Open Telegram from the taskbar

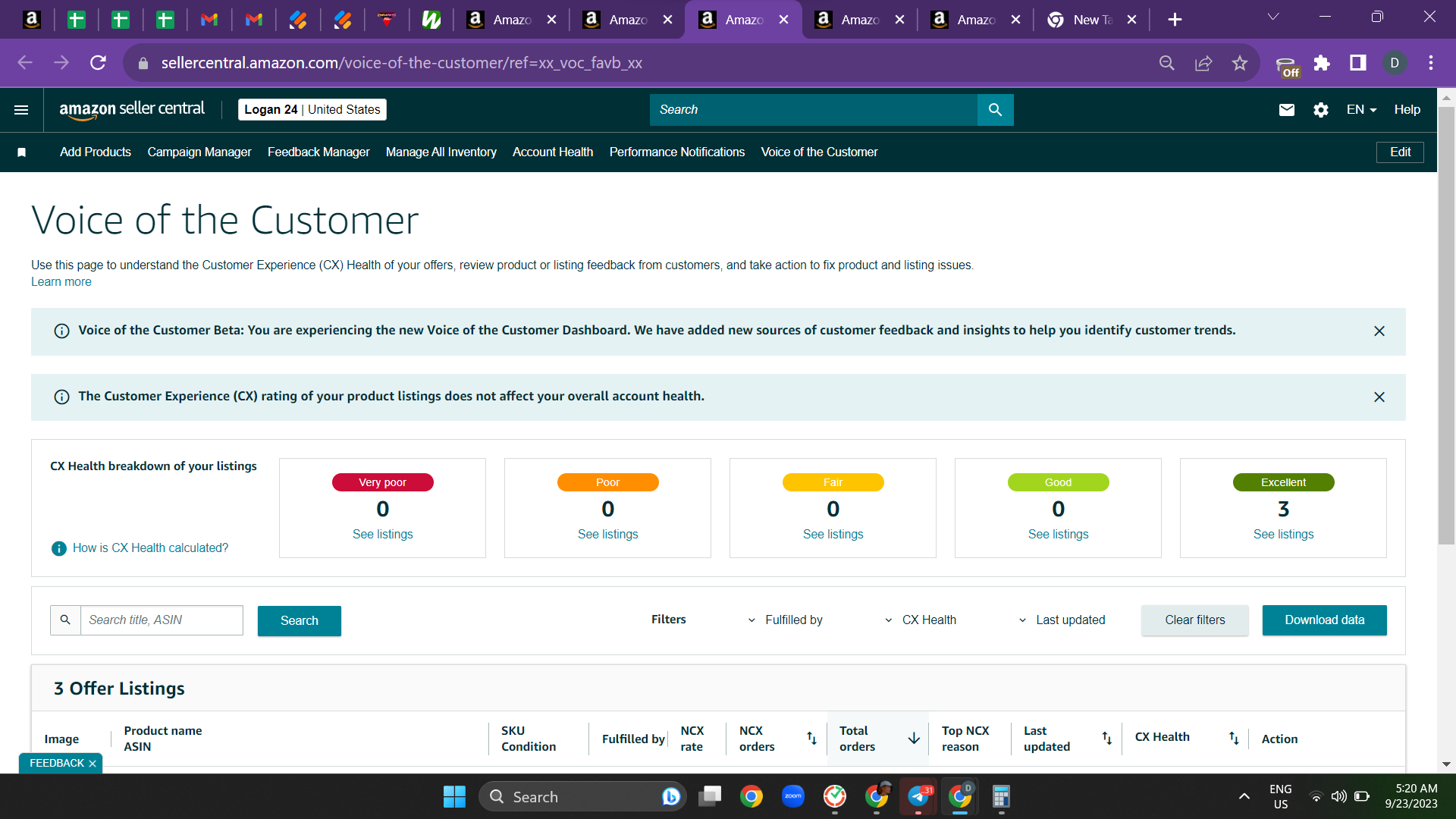point(918,796)
